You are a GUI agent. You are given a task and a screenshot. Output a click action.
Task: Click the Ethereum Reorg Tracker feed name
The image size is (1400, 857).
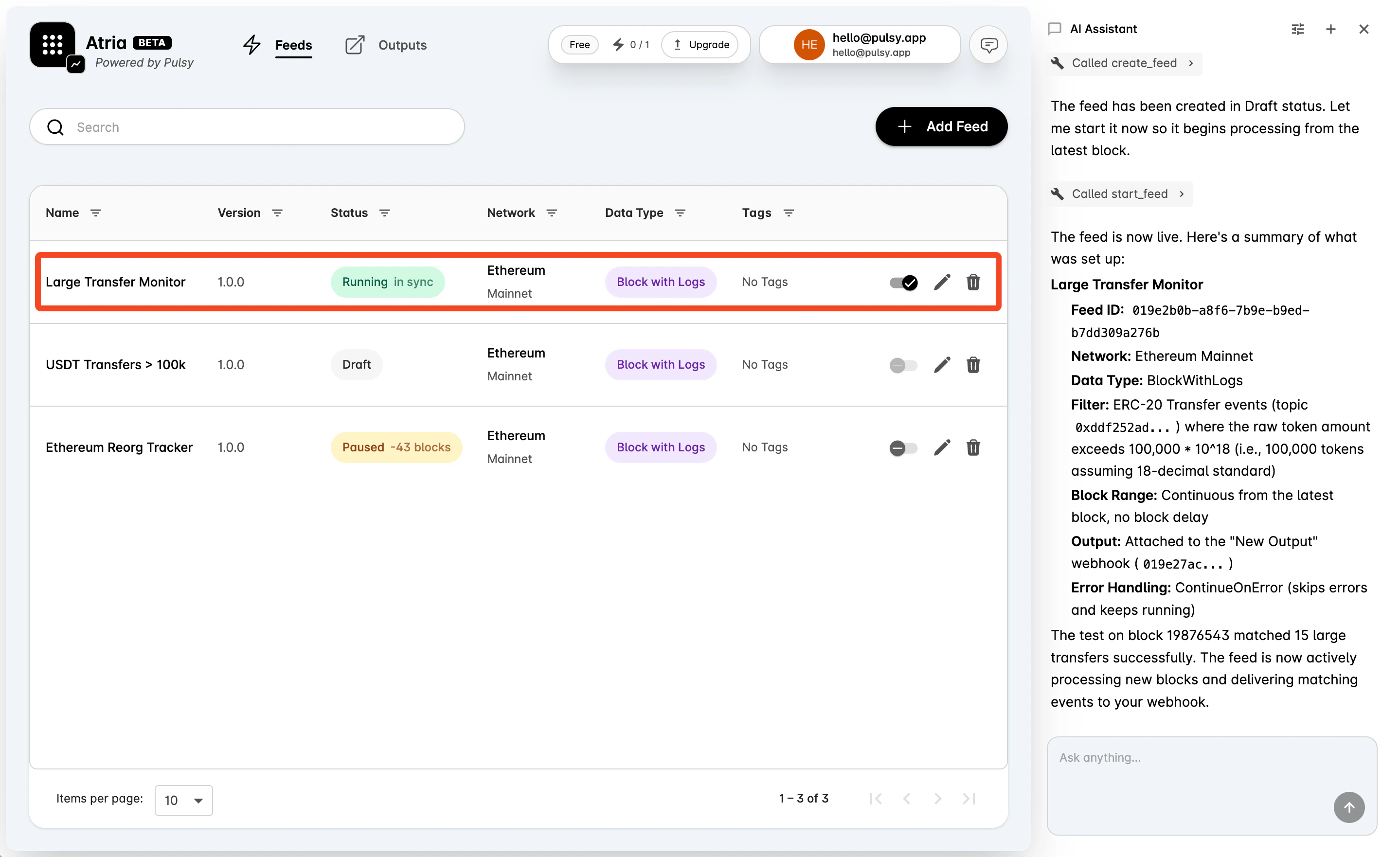pyautogui.click(x=119, y=447)
